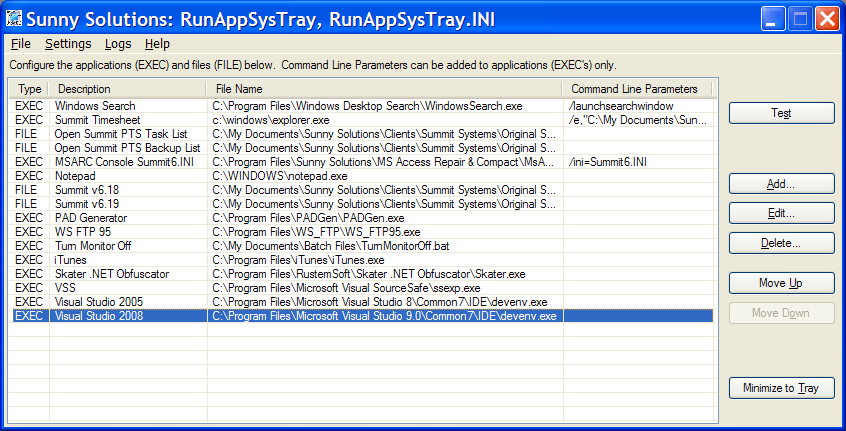Select the Visual Studio 2008 row
This screenshot has height=431, width=846.
point(363,317)
